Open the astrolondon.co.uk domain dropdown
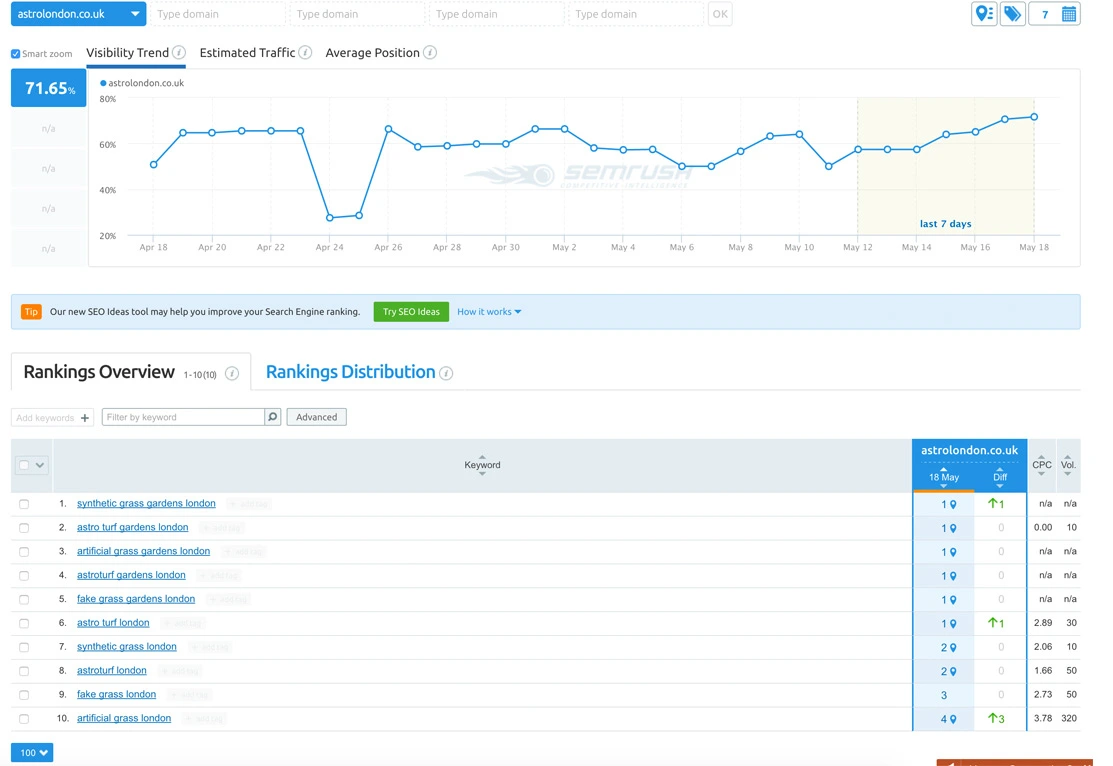The image size is (1113, 766). point(79,14)
